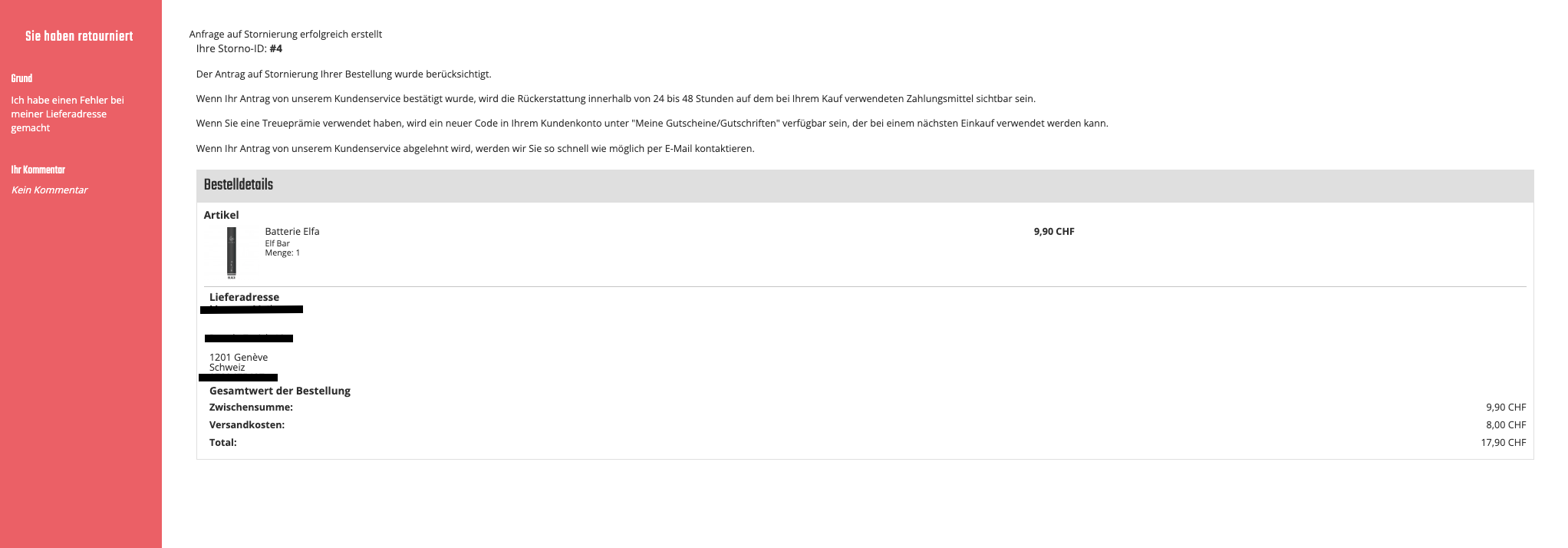Click the Total amount 17,90 CHF
The height and width of the screenshot is (548, 1568).
(1503, 442)
